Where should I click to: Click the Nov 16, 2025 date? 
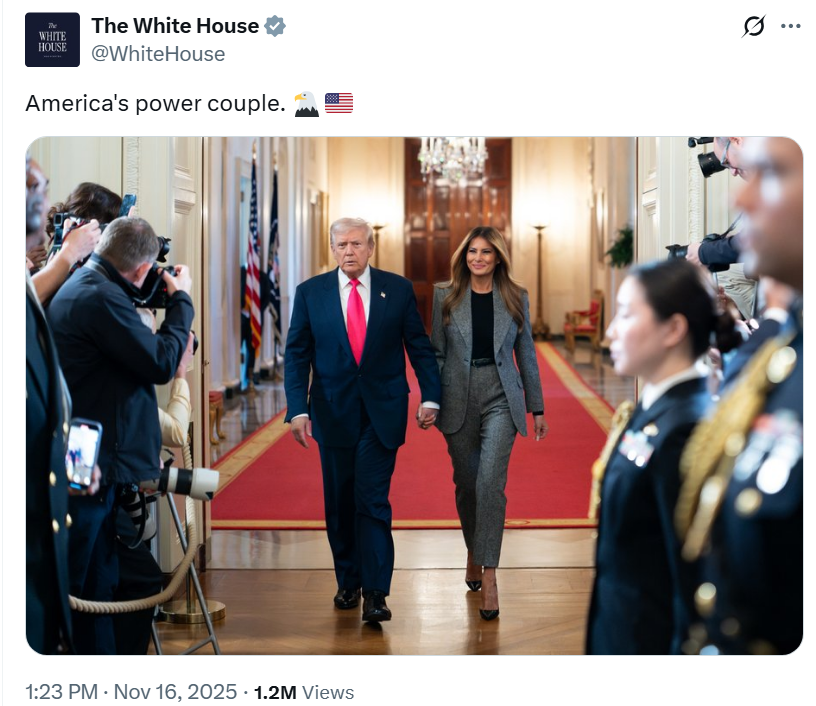175,692
